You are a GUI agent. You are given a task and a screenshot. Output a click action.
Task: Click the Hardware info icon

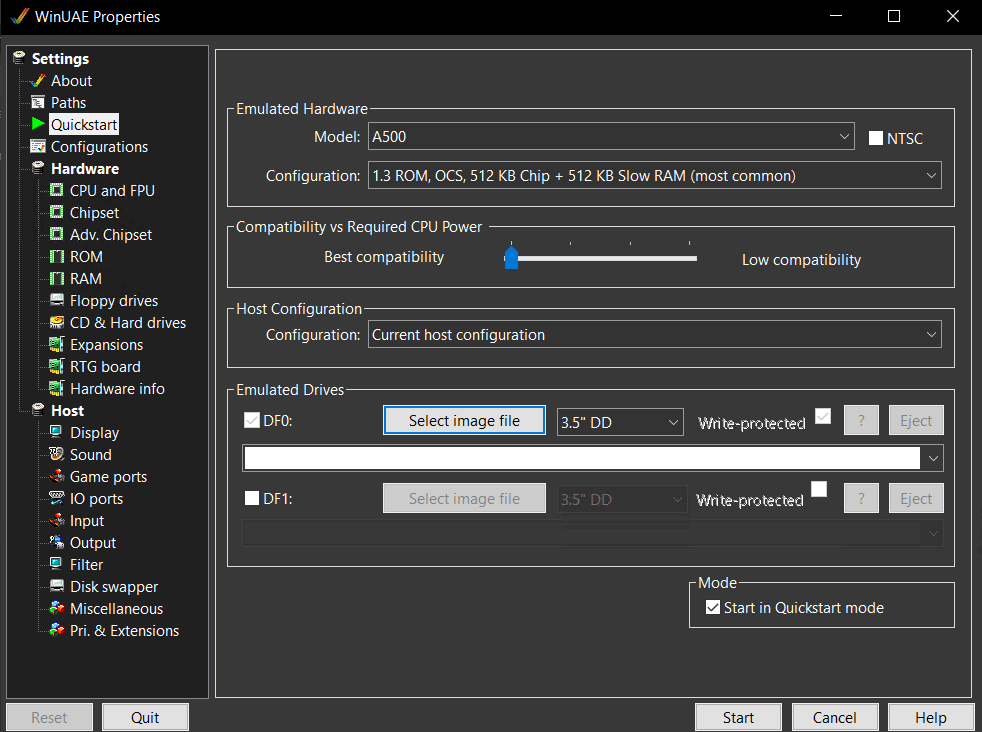56,388
